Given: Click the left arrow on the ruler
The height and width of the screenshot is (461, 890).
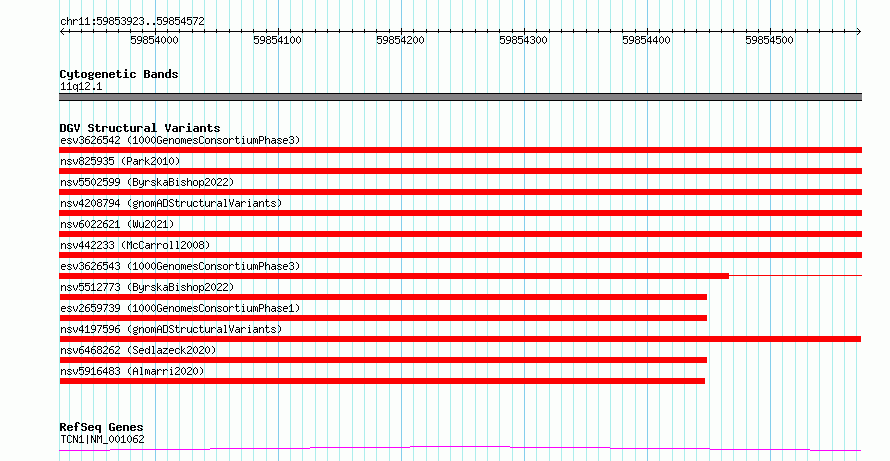Looking at the screenshot, I should pyautogui.click(x=62, y=32).
